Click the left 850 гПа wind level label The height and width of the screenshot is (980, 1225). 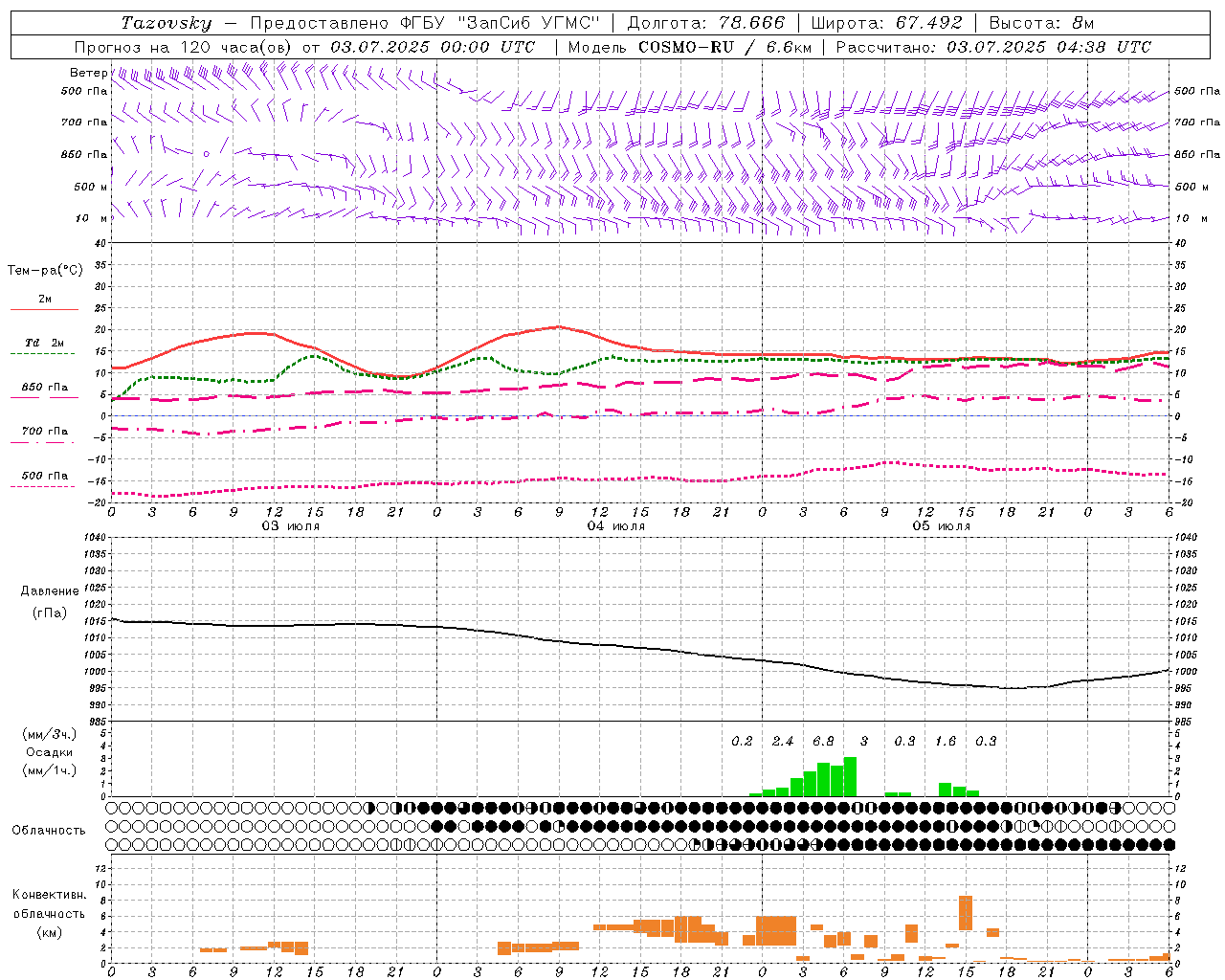(84, 154)
